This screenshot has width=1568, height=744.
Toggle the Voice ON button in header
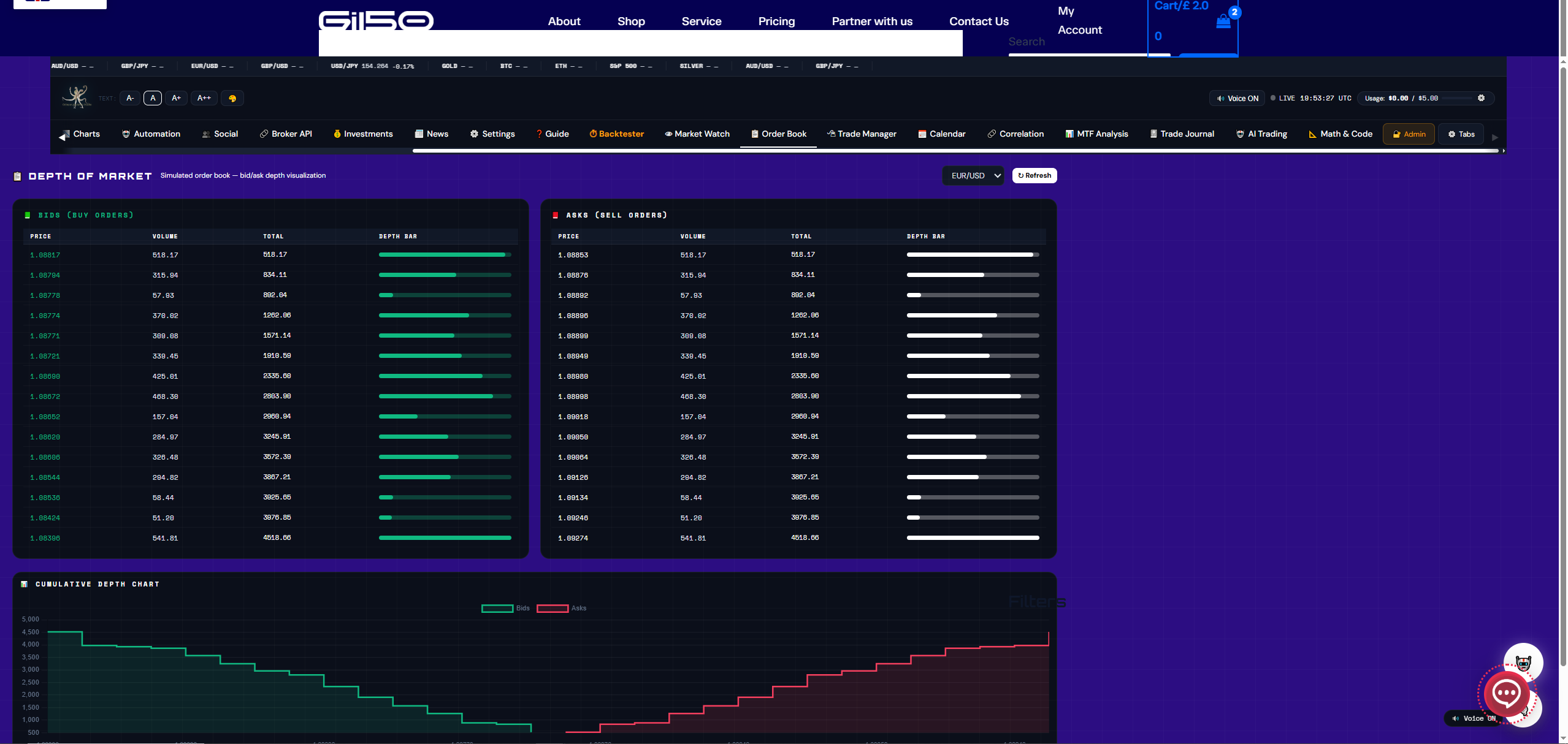(1237, 98)
